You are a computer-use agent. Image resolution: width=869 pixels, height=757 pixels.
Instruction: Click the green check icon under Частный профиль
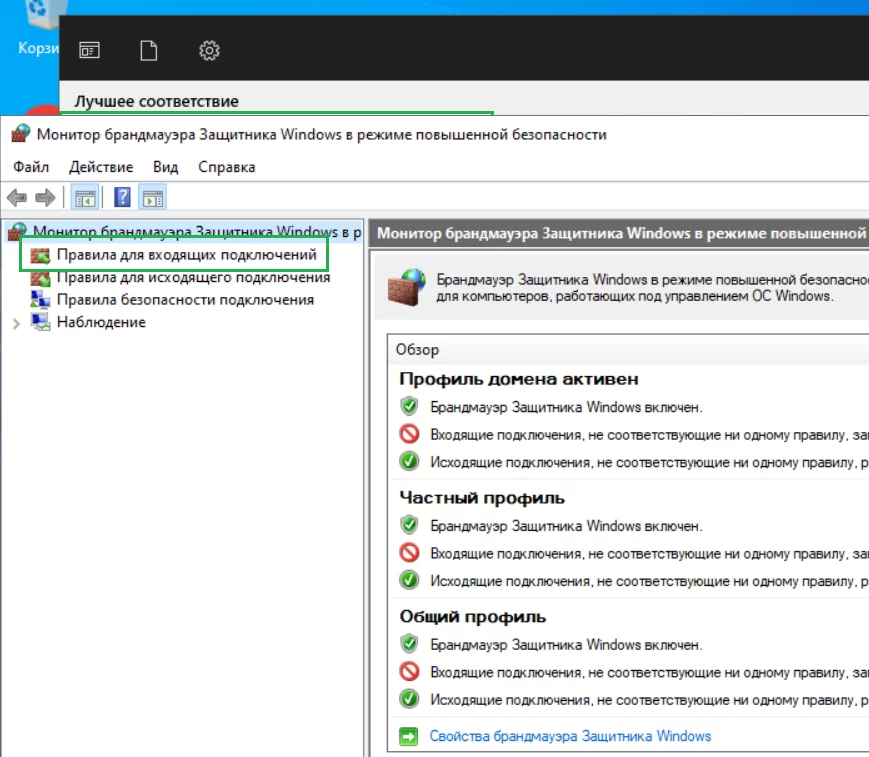point(409,580)
